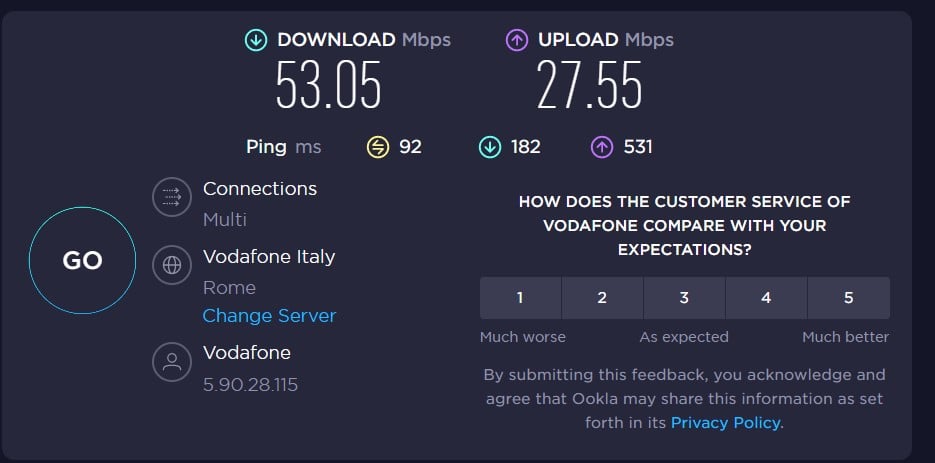Click the Vodafone Italy server name
935x463 pixels.
[269, 257]
